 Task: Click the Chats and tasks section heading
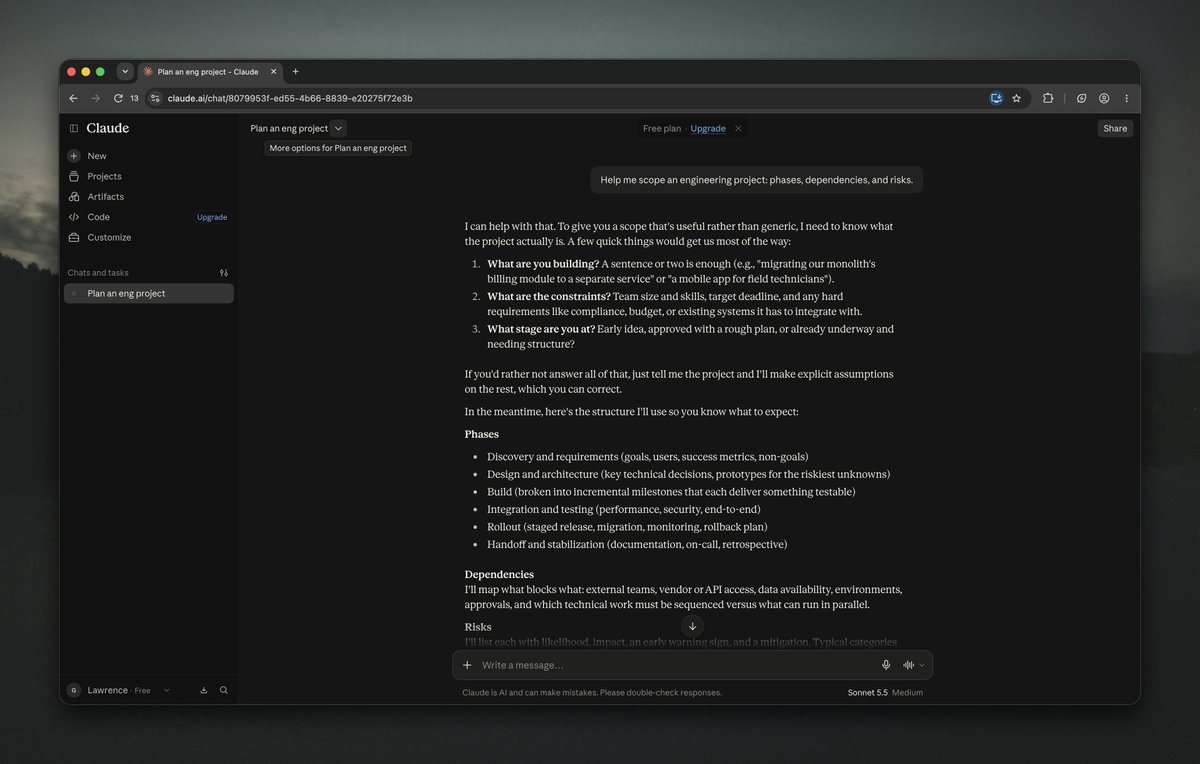coord(98,272)
